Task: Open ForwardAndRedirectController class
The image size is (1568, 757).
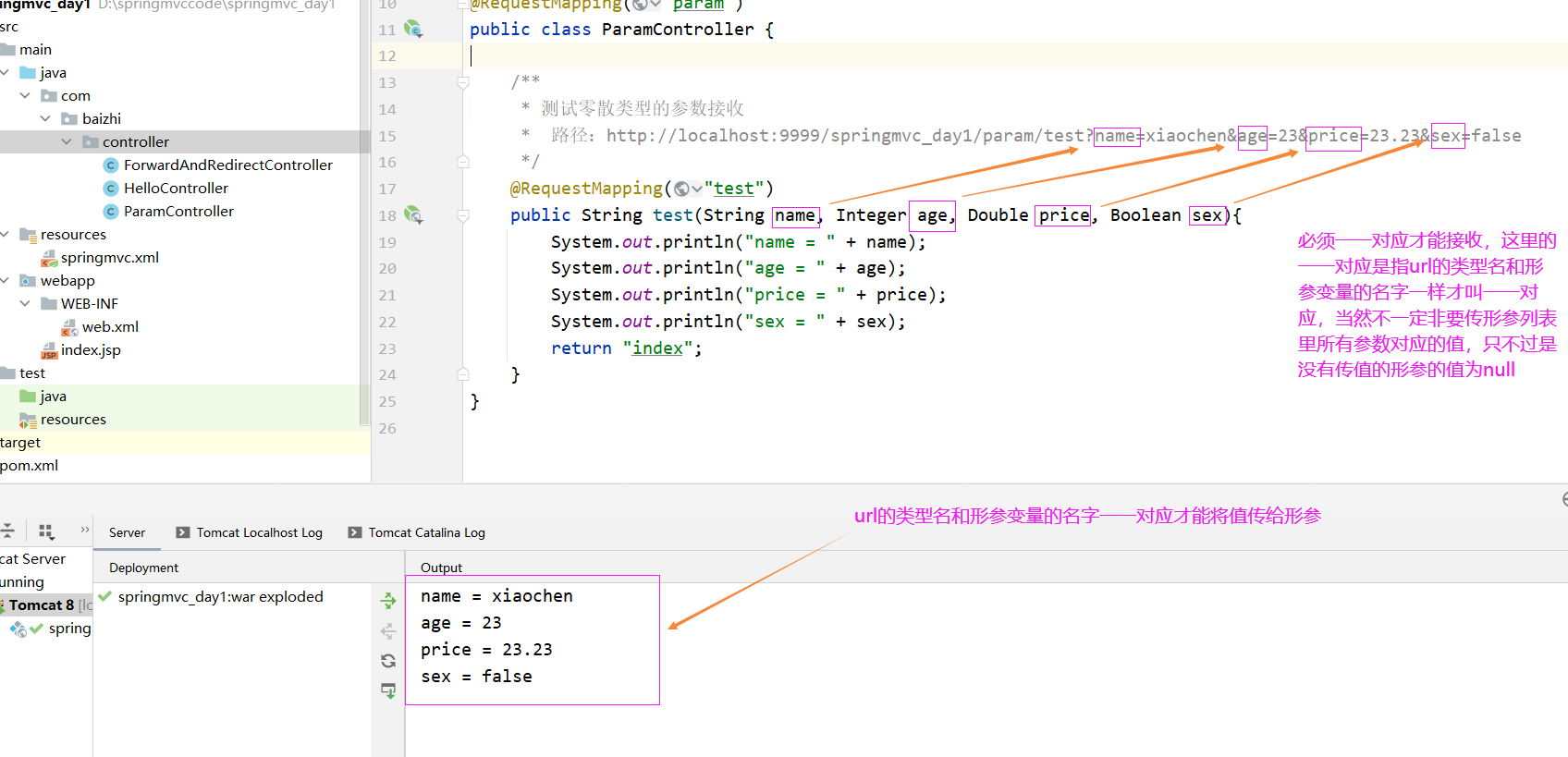Action: click(x=228, y=165)
